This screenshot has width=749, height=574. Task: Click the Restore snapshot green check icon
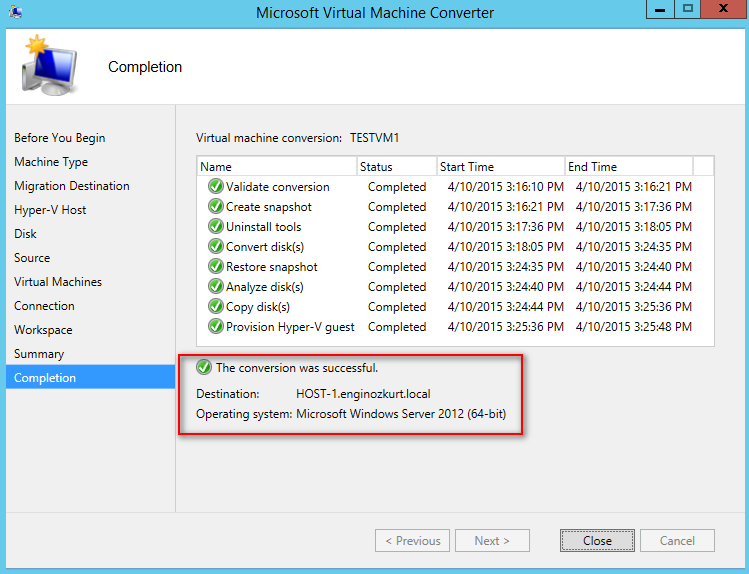coord(215,266)
